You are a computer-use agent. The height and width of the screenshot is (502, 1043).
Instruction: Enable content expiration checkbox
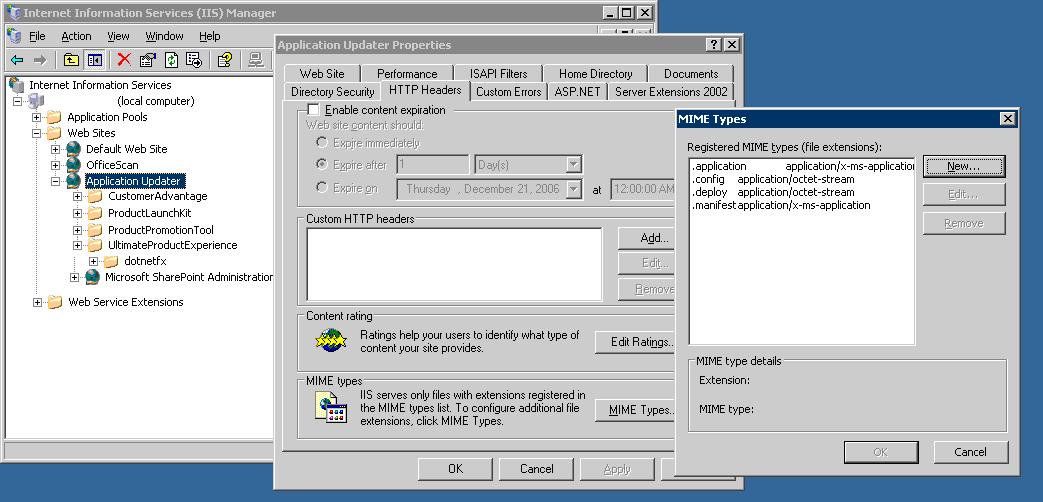tap(313, 110)
